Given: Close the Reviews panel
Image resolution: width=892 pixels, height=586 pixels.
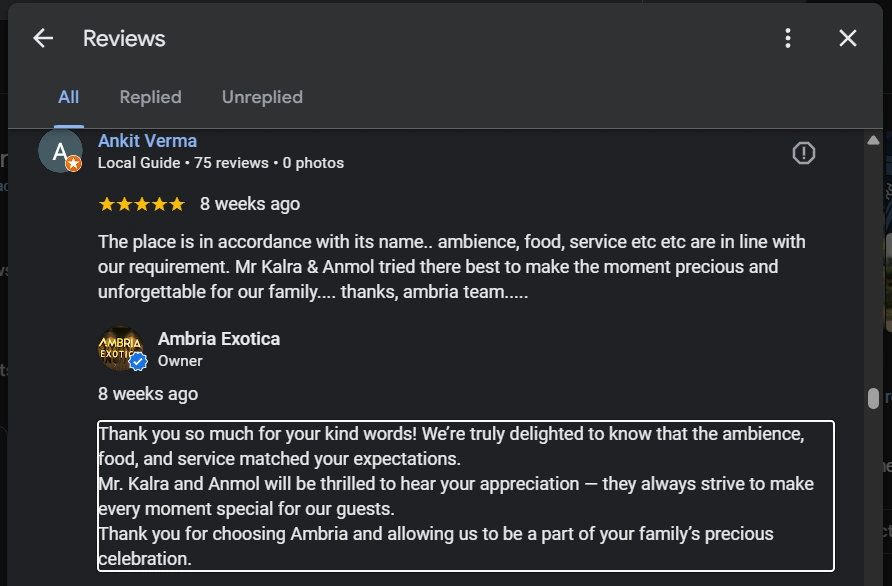Looking at the screenshot, I should pyautogui.click(x=848, y=38).
